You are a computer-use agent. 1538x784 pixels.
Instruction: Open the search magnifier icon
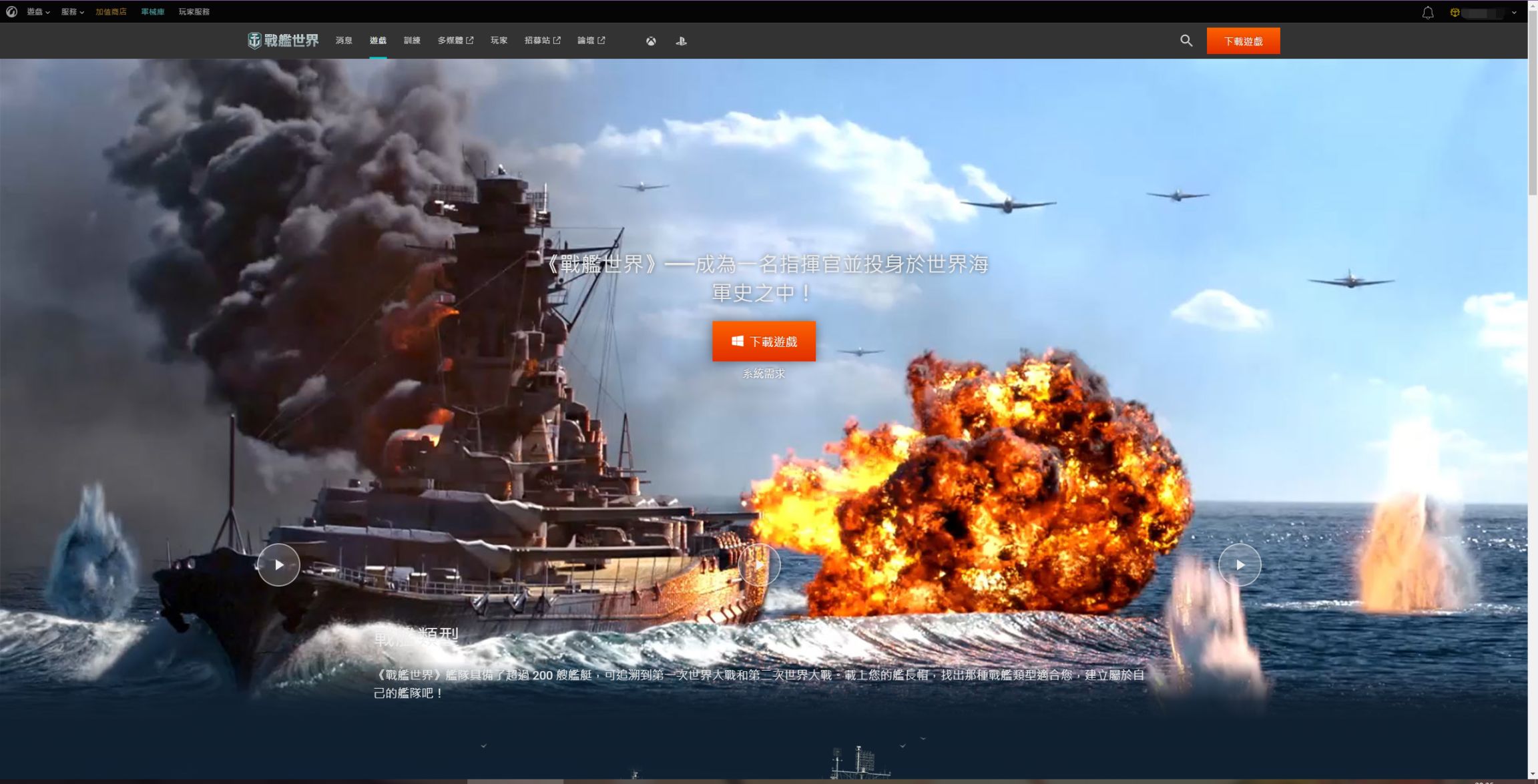tap(1186, 41)
